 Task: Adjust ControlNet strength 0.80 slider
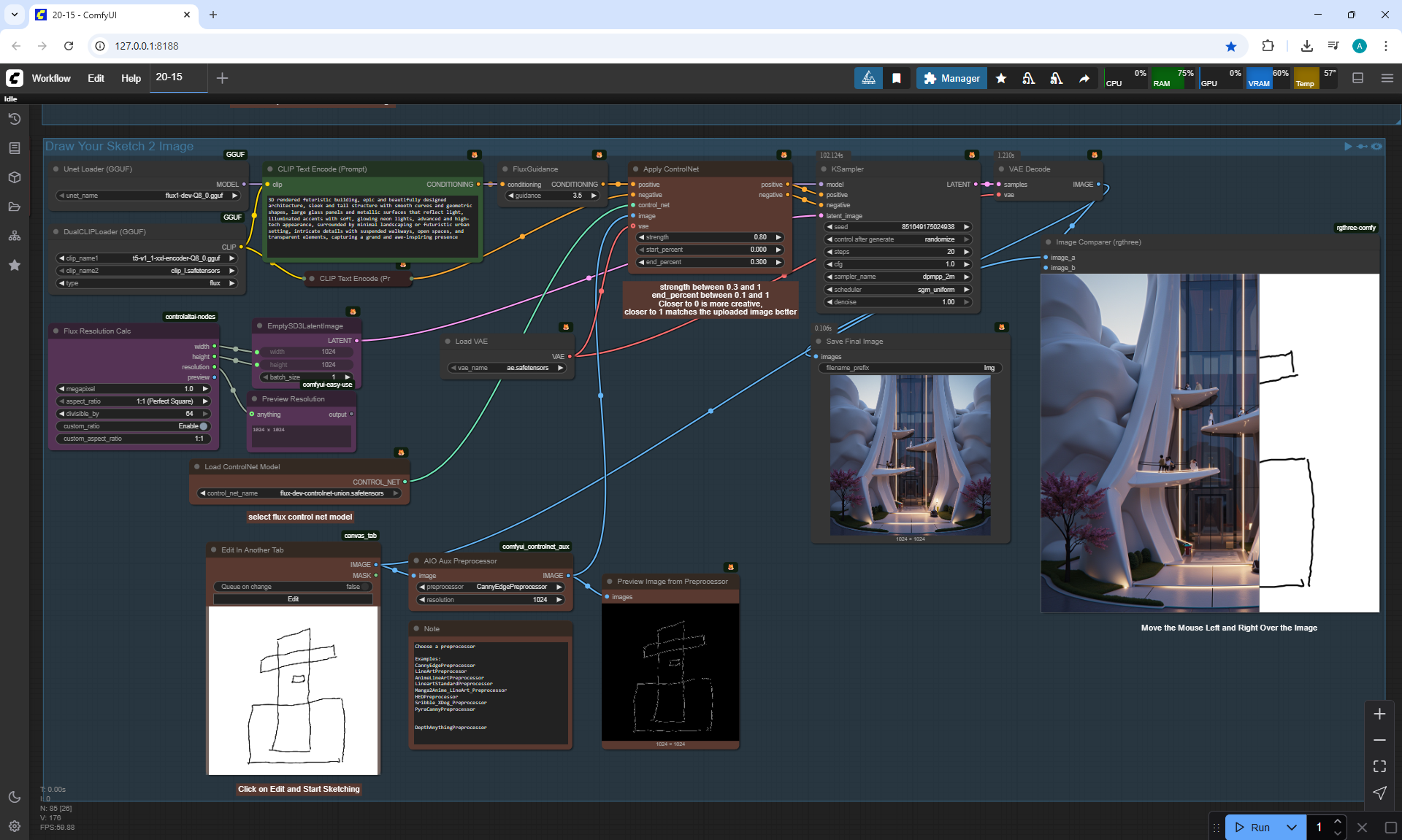710,237
